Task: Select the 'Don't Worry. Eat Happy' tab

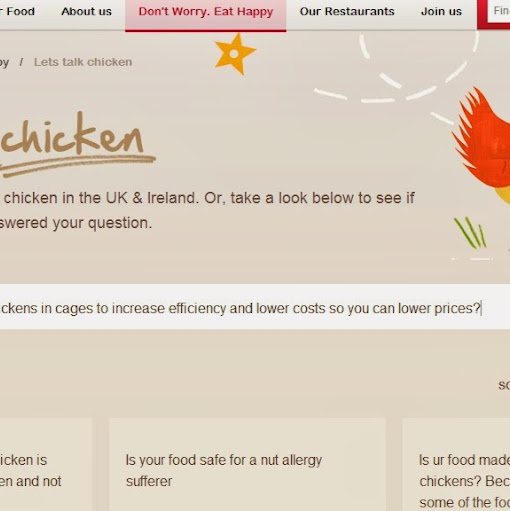Action: [206, 12]
